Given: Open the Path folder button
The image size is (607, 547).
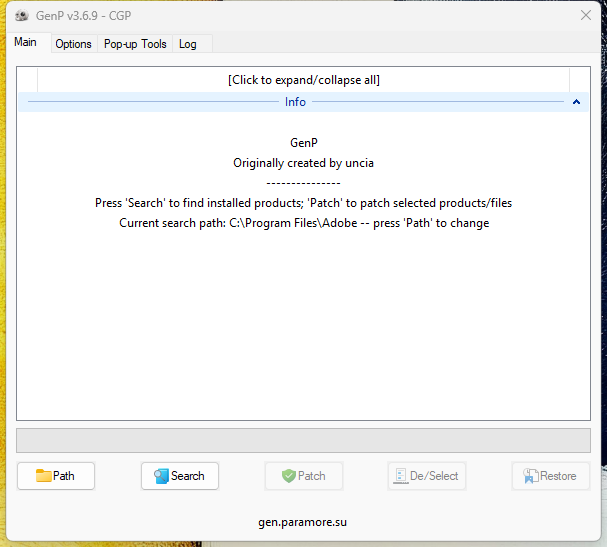Looking at the screenshot, I should (x=56, y=476).
